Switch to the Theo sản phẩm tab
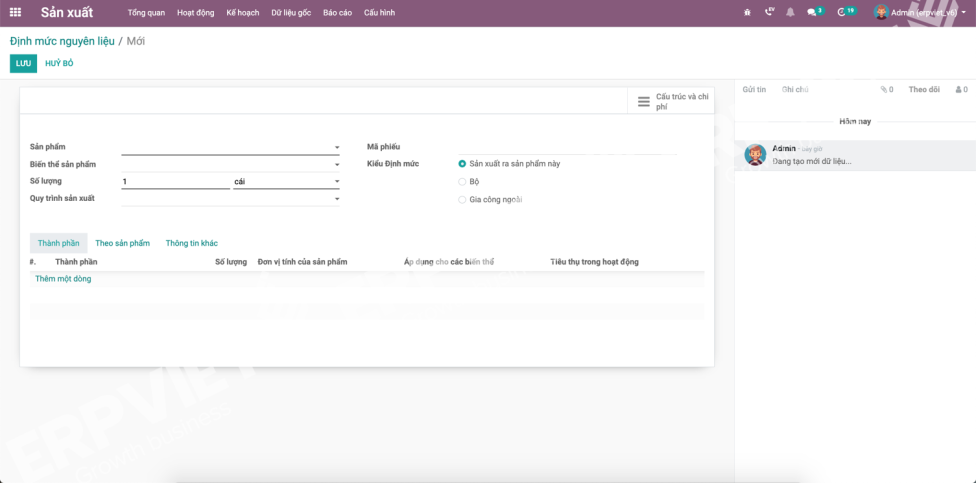The width and height of the screenshot is (976, 483). [x=122, y=243]
